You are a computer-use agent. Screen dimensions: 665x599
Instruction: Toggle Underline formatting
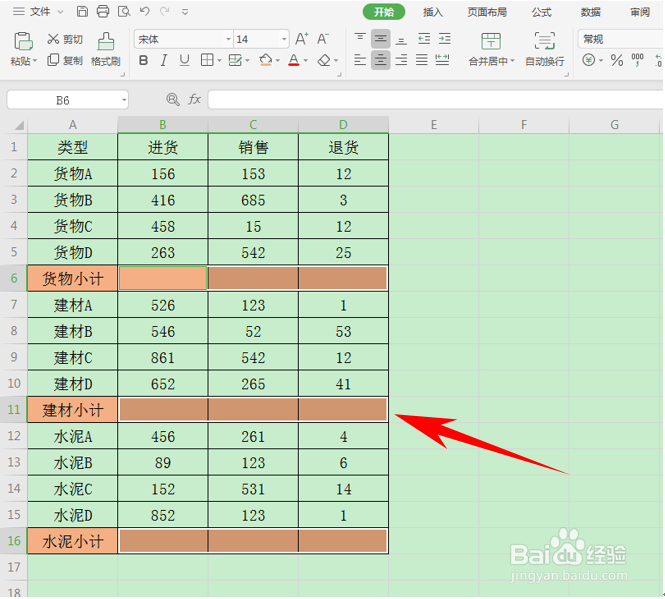tap(184, 61)
